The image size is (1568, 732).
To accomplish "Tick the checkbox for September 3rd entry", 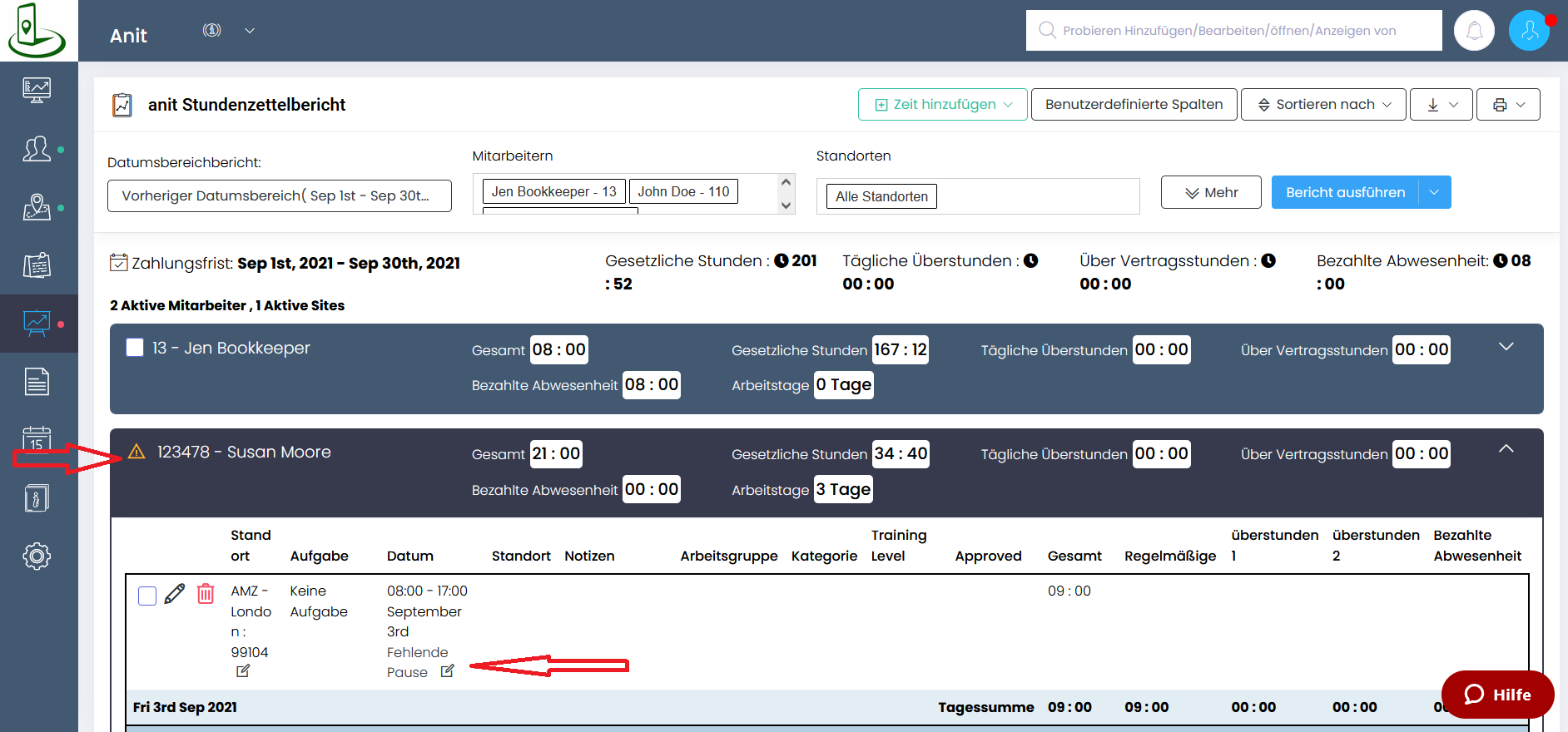I will (x=147, y=596).
